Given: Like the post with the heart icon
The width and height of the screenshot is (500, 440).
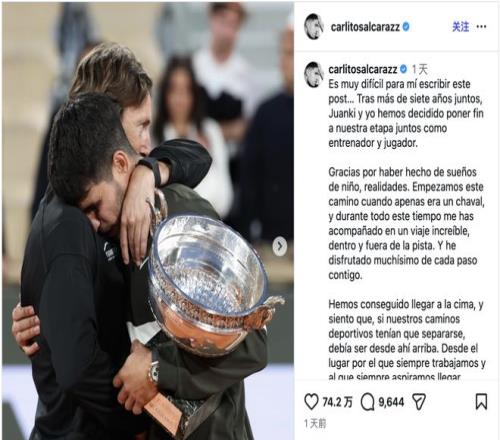Looking at the screenshot, I should coord(311,402).
